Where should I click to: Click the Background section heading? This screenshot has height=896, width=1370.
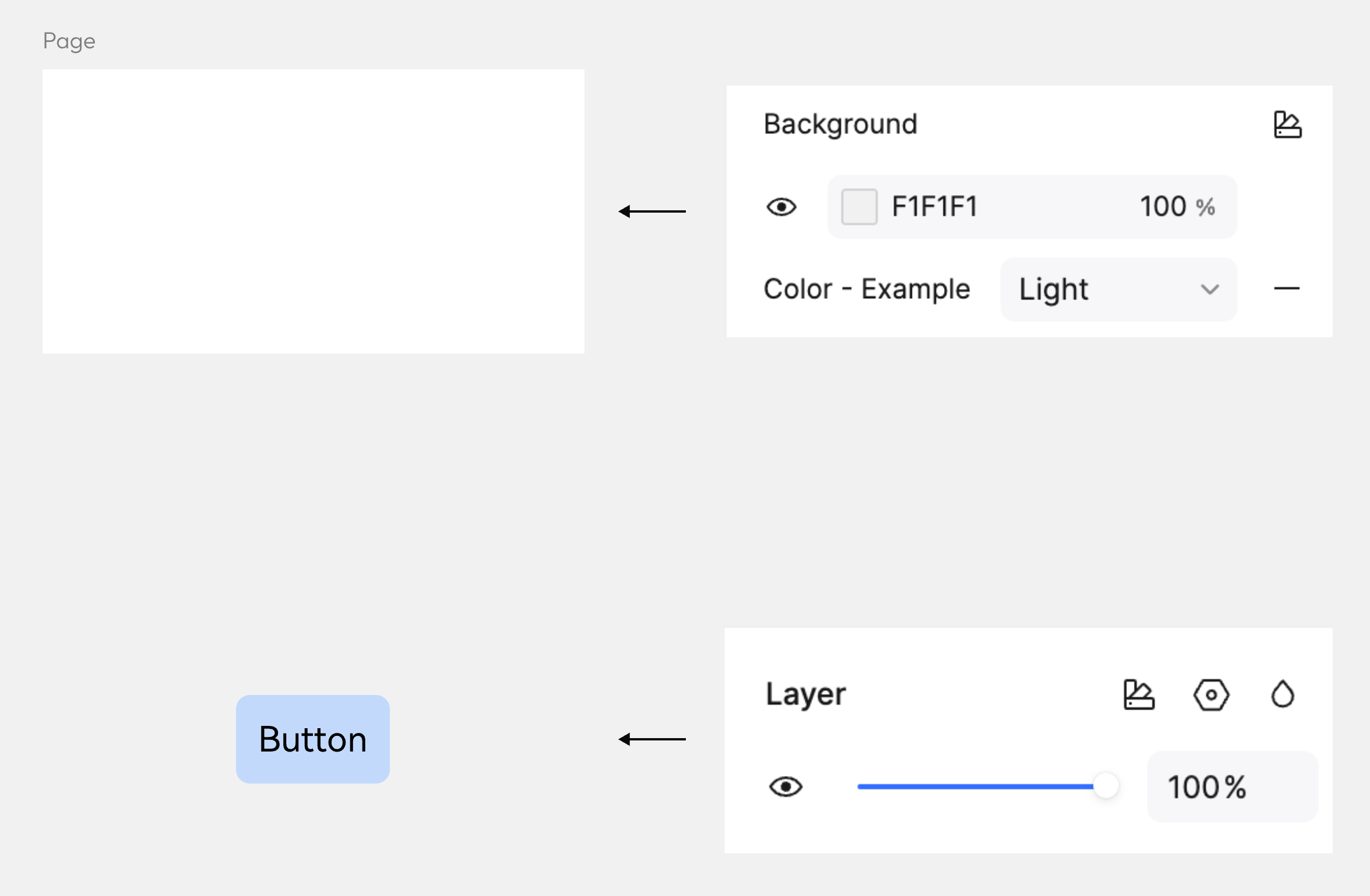tap(840, 125)
